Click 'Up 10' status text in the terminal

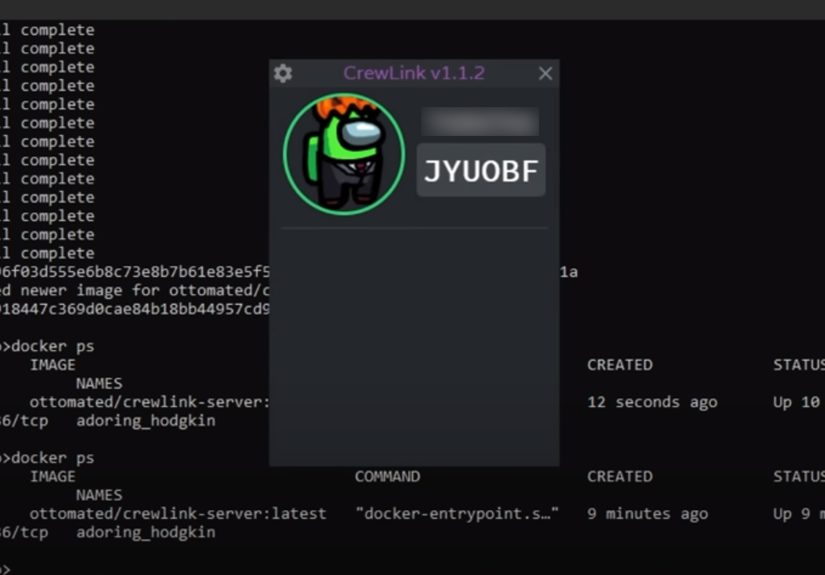797,402
